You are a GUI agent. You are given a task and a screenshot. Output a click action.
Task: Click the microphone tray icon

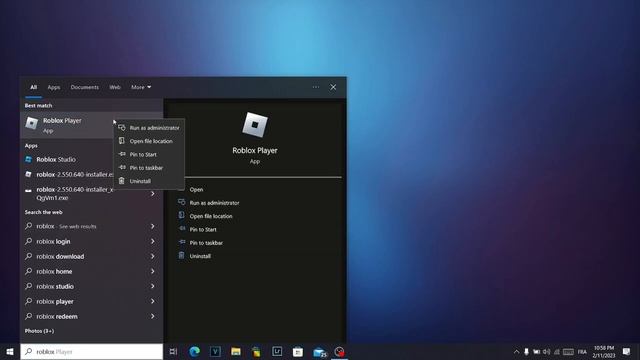pyautogui.click(x=527, y=351)
